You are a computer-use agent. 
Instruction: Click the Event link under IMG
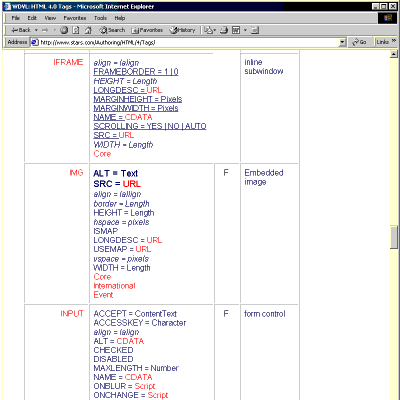[103, 295]
